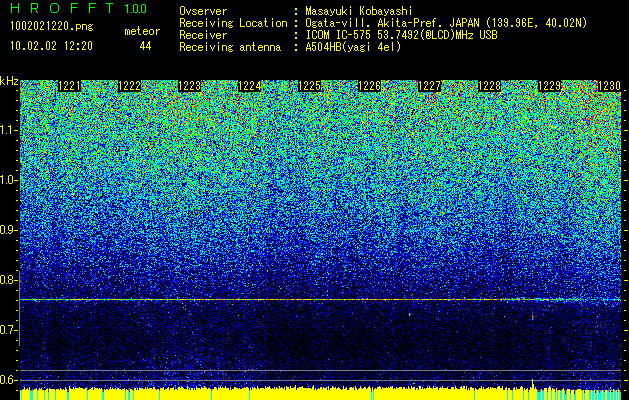Click time marker 1223
The image size is (629, 400).
[x=189, y=86]
